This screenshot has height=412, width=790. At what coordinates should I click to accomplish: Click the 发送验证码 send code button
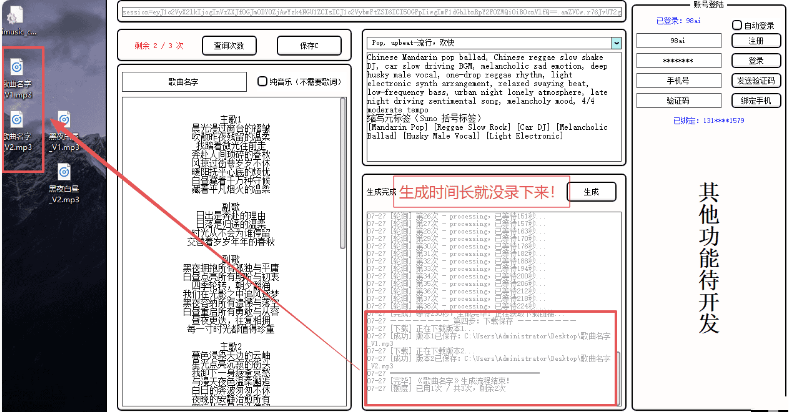pyautogui.click(x=756, y=81)
